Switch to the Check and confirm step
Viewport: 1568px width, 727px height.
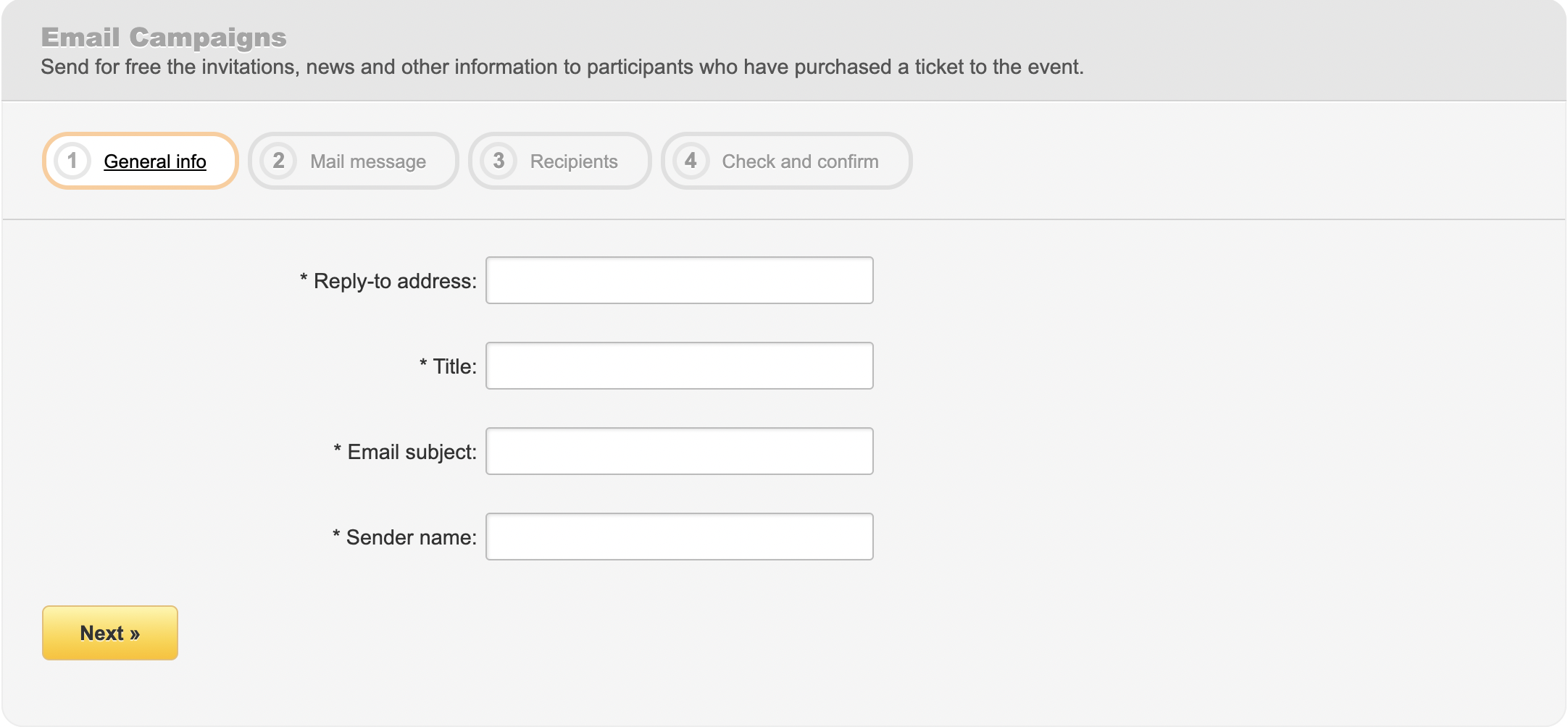[x=786, y=161]
